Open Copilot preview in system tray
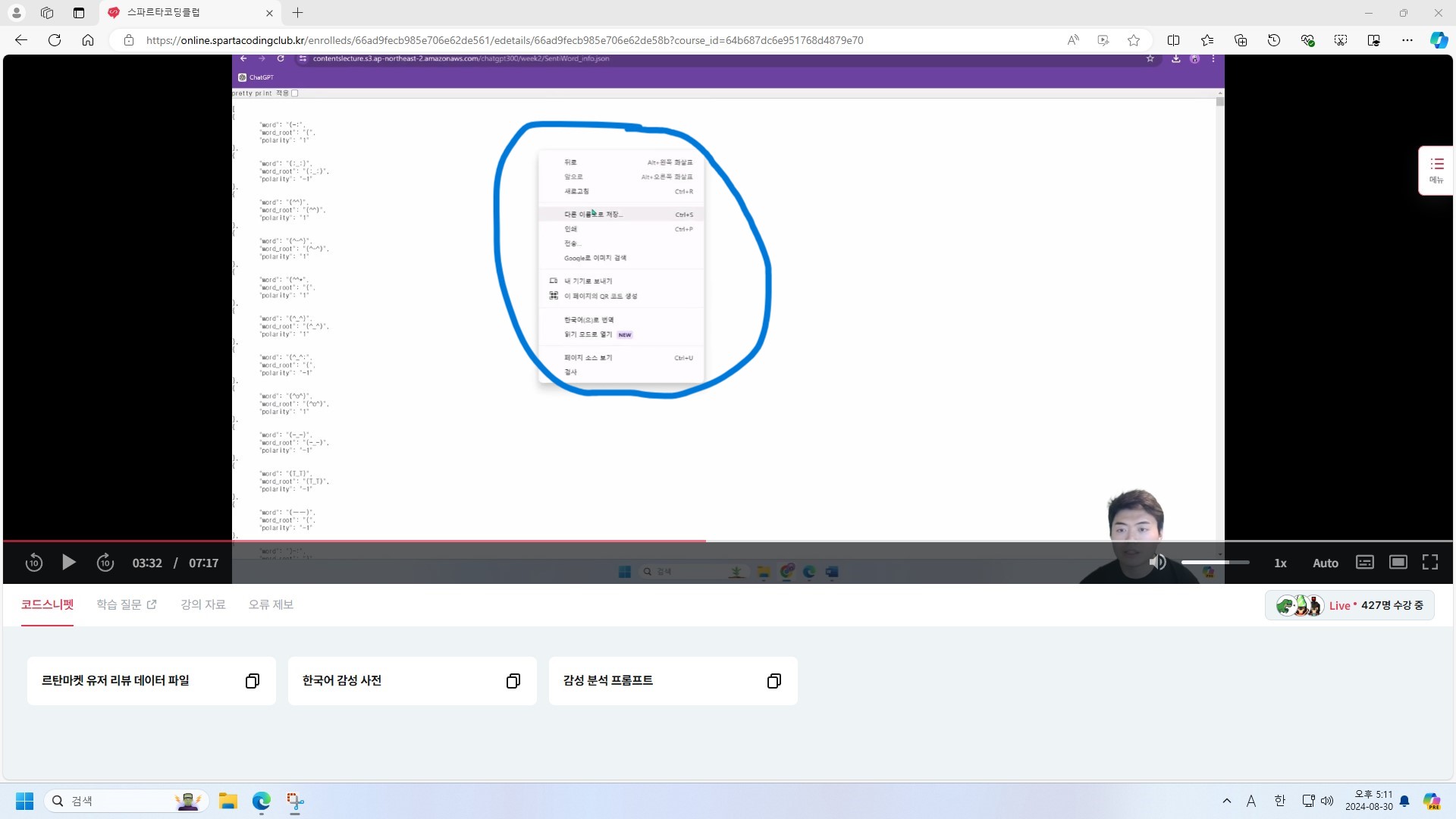Viewport: 1456px width, 819px height. coord(1432,801)
